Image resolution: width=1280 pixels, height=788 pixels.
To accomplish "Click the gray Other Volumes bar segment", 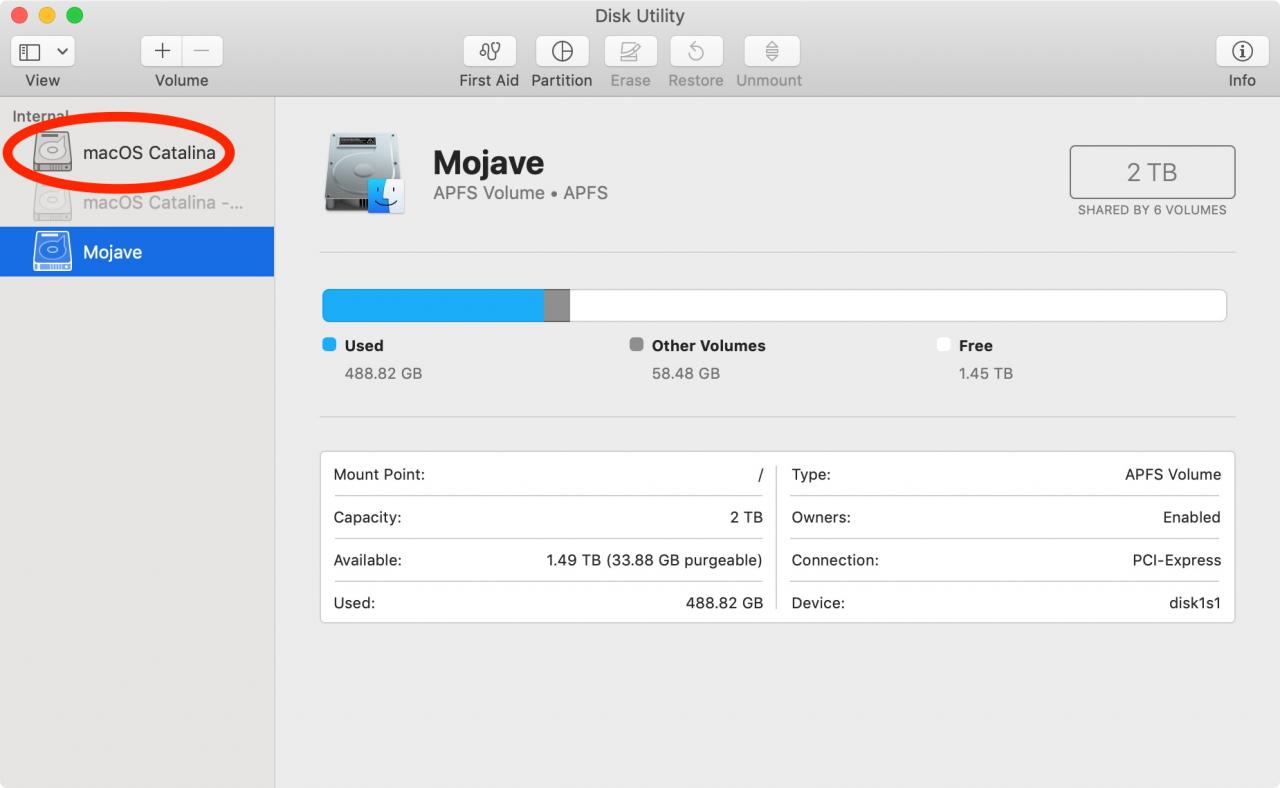I will point(557,306).
